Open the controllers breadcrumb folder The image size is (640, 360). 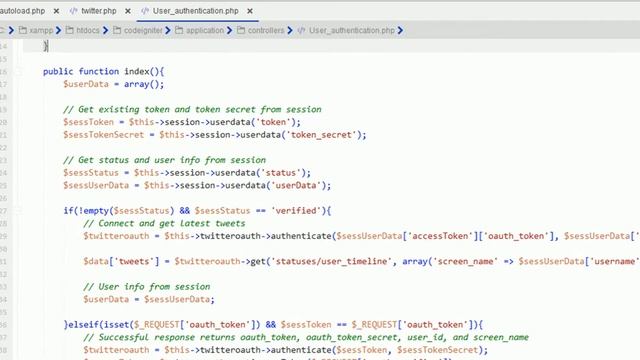(266, 30)
